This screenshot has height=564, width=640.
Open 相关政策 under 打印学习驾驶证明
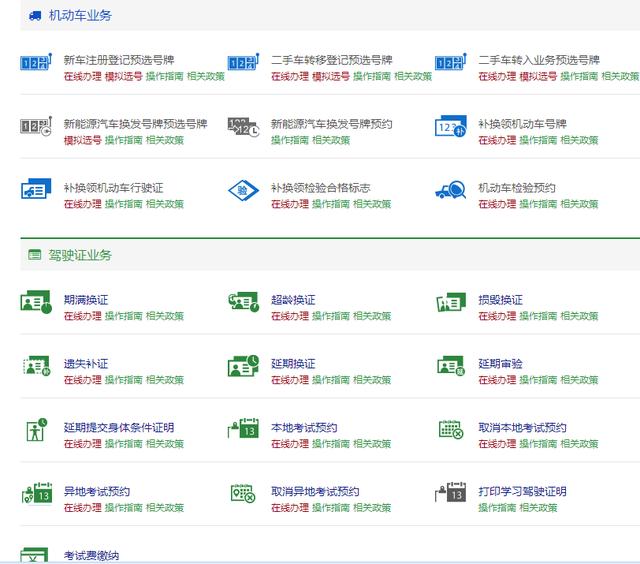point(538,507)
